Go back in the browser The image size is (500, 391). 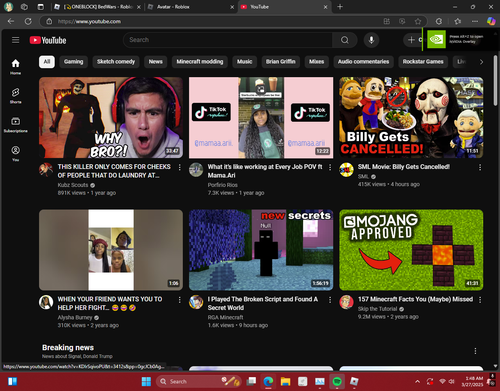[11, 21]
